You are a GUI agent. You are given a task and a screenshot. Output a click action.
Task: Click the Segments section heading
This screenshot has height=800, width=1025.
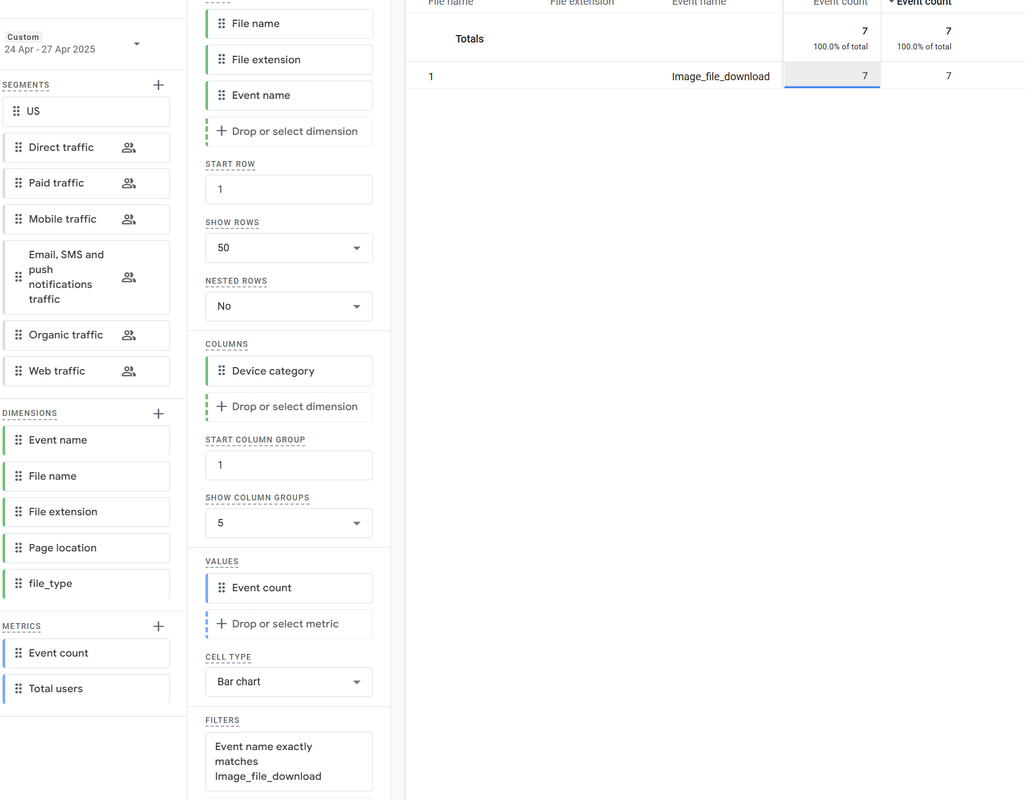point(25,85)
